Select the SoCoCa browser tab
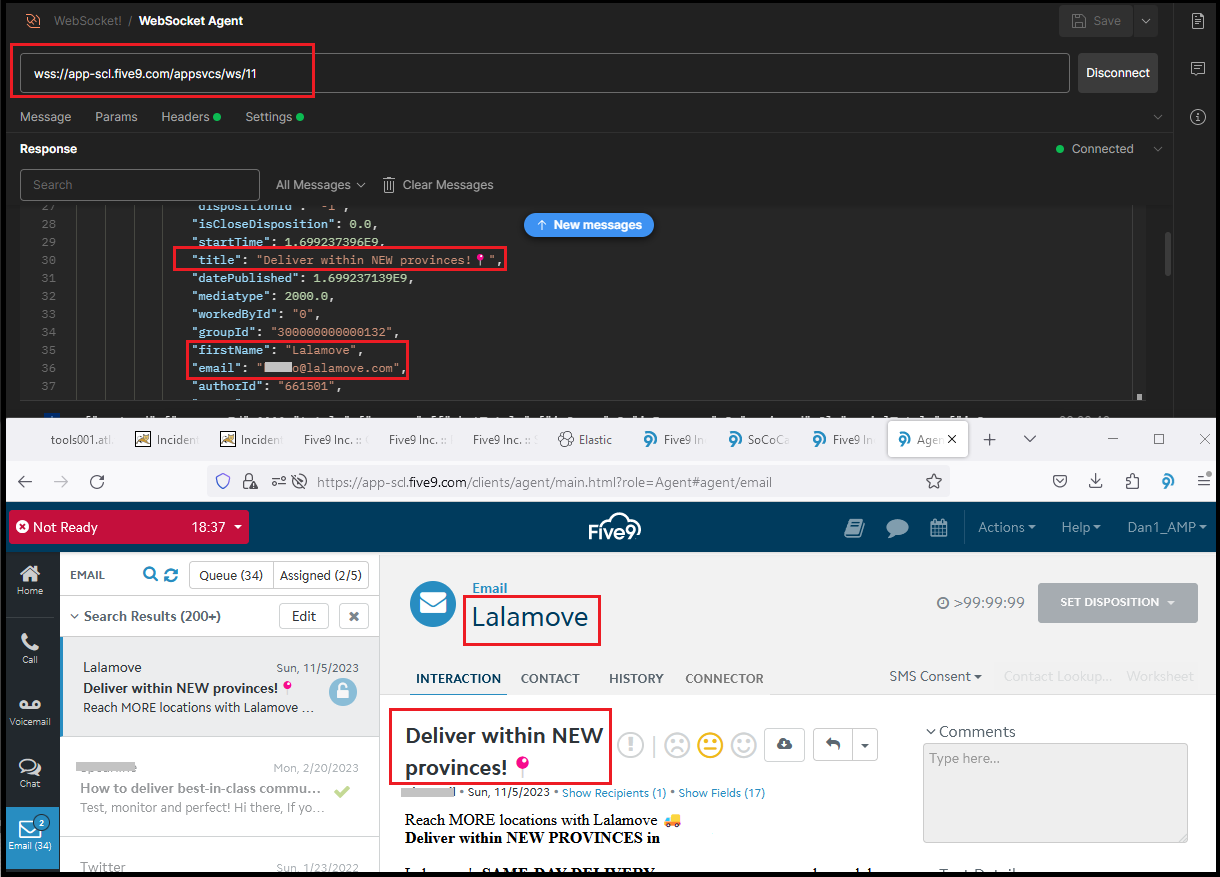Viewport: 1220px width, 877px height. coord(757,439)
